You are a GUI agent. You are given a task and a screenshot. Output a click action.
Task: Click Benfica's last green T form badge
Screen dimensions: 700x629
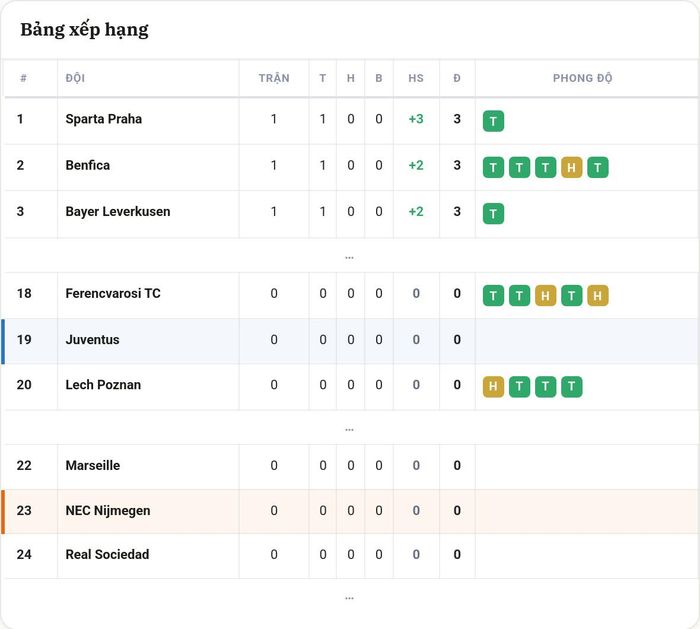(597, 167)
